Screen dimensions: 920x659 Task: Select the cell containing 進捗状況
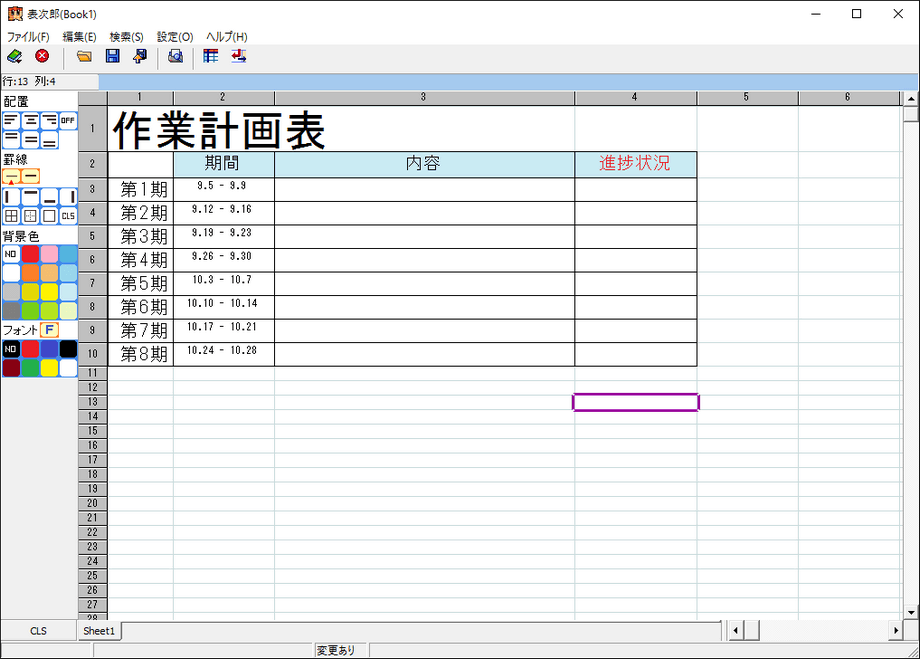point(635,163)
